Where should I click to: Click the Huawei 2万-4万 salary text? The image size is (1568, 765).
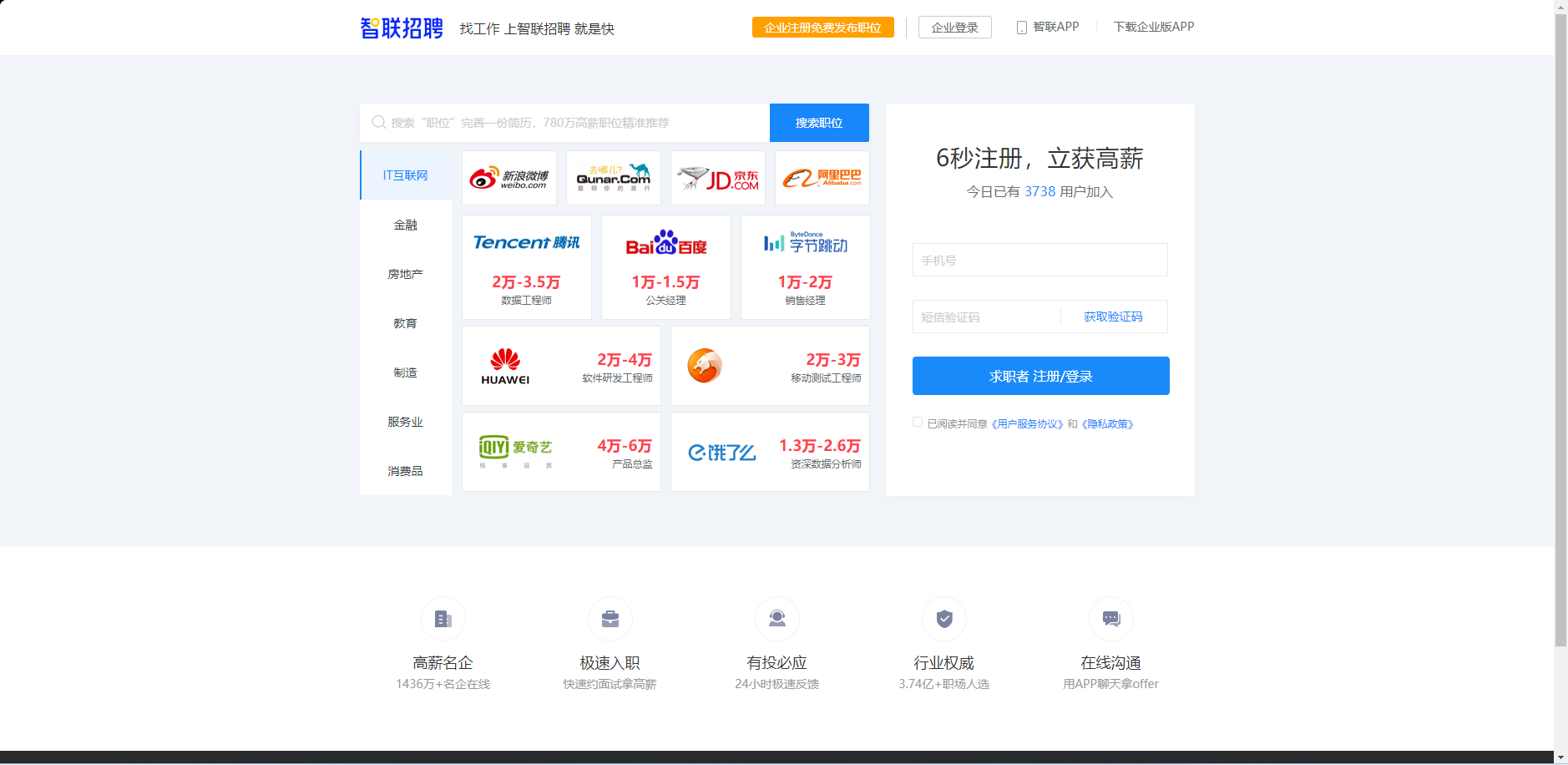[625, 360]
